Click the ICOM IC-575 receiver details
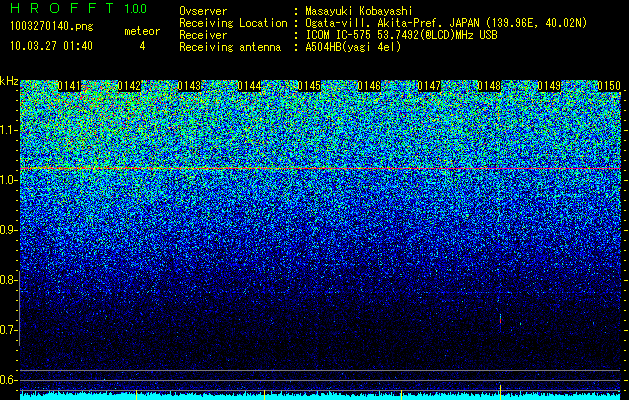Image resolution: width=629 pixels, height=400 pixels. click(401, 35)
